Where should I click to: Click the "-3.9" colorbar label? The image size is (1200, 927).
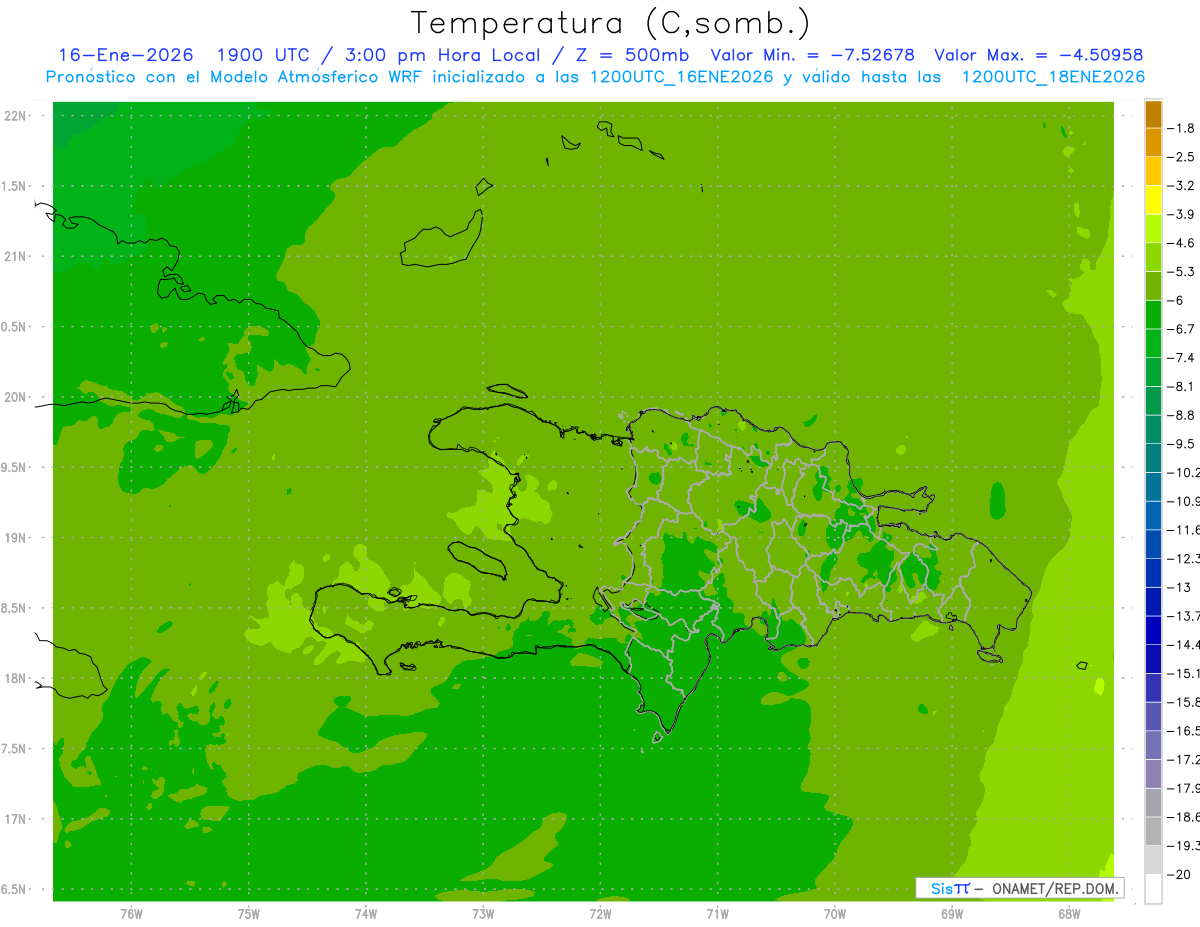pos(1181,215)
